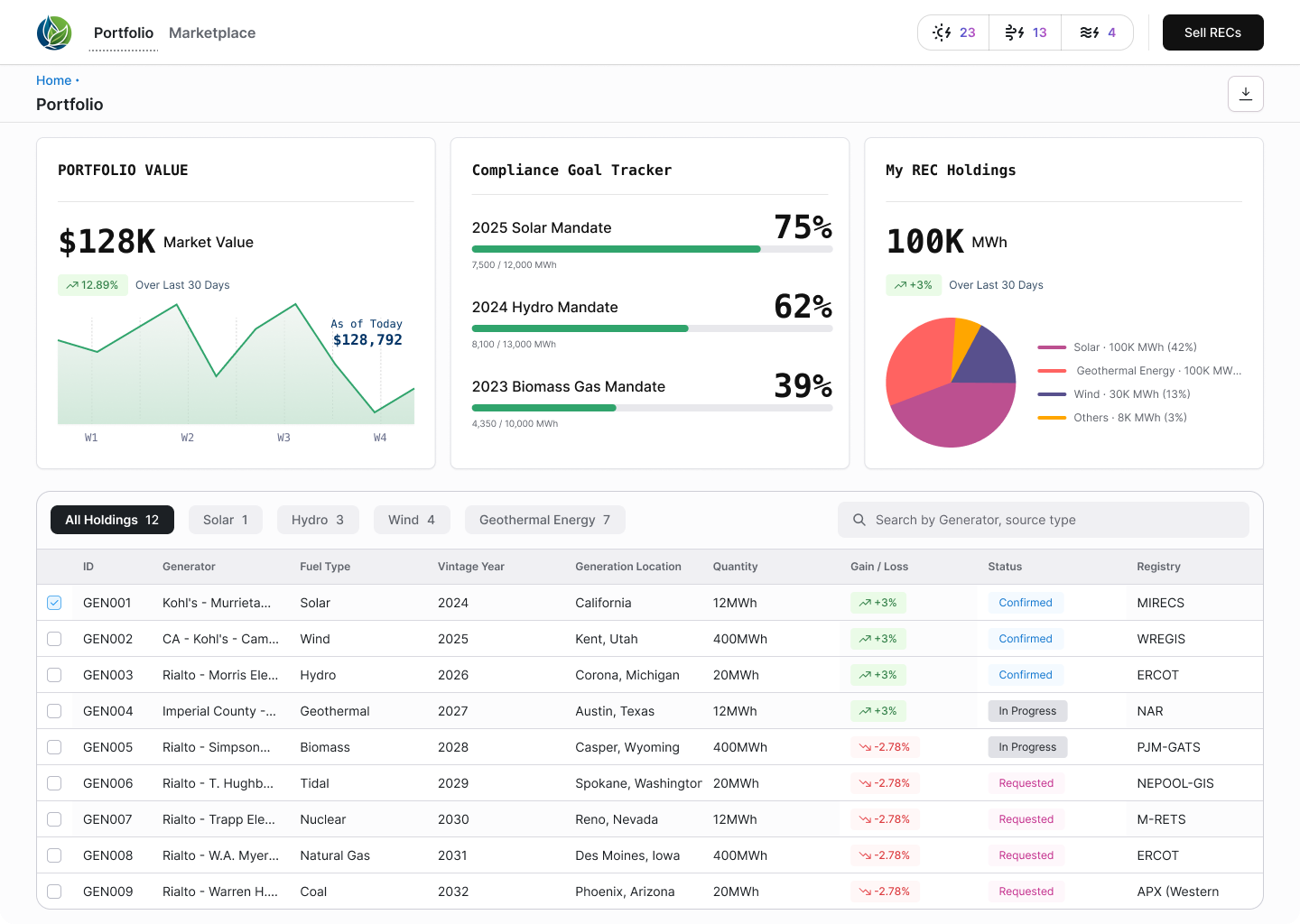Click the solar energy icon showing 23
This screenshot has width=1300, height=924.
click(x=942, y=32)
